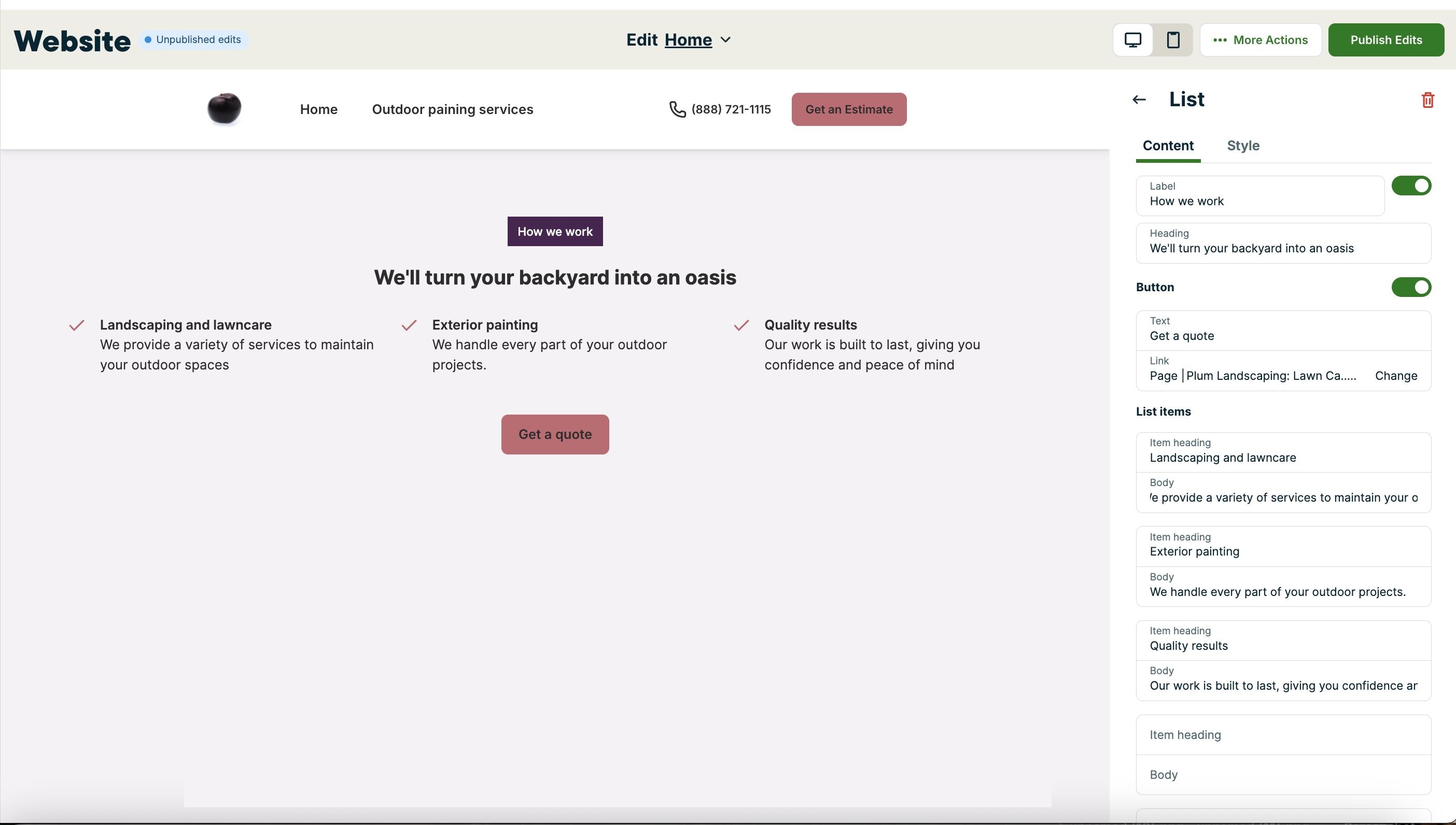Click Publish Edits button
1456x825 pixels.
coord(1385,40)
